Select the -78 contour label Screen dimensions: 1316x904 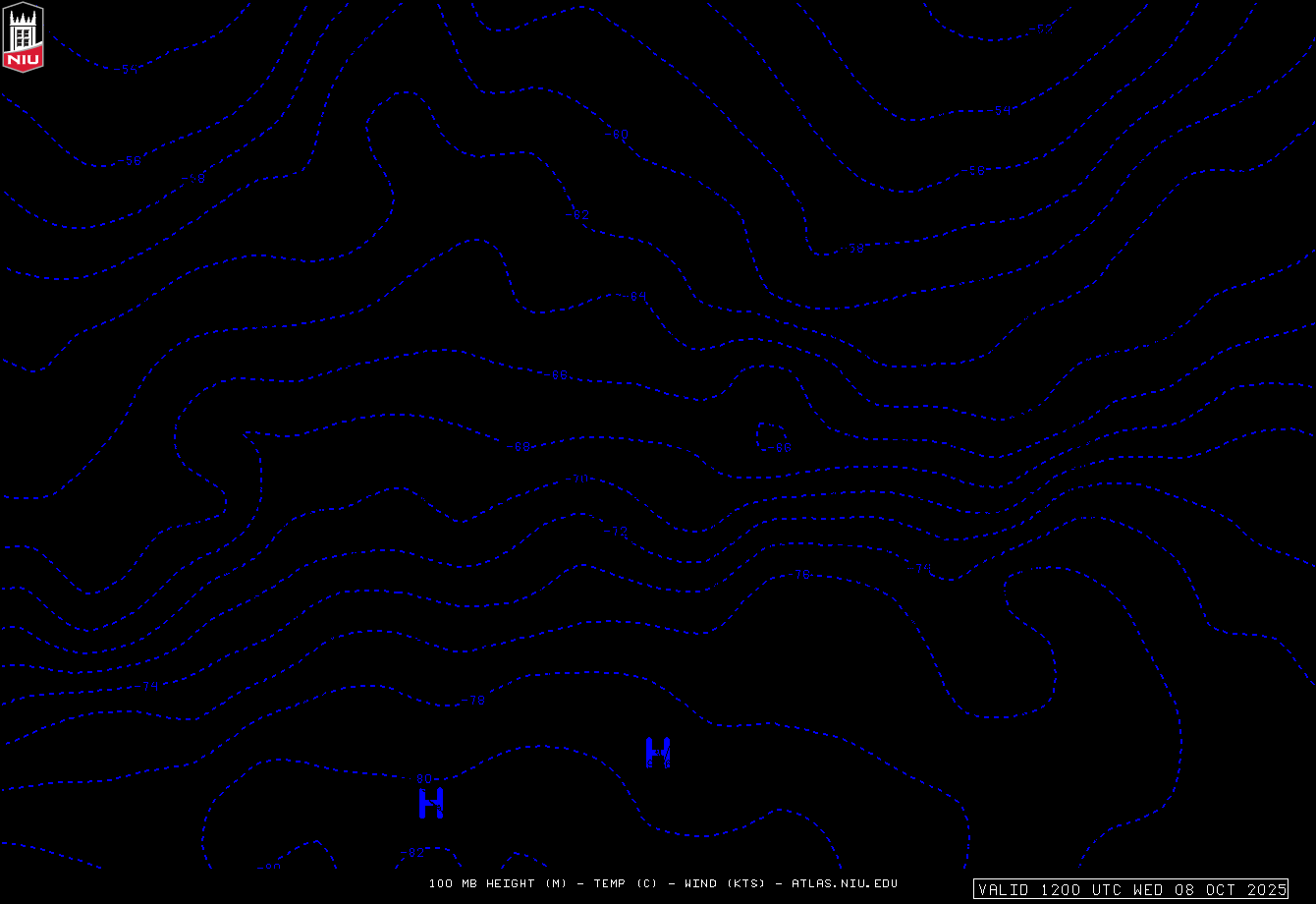pos(474,701)
